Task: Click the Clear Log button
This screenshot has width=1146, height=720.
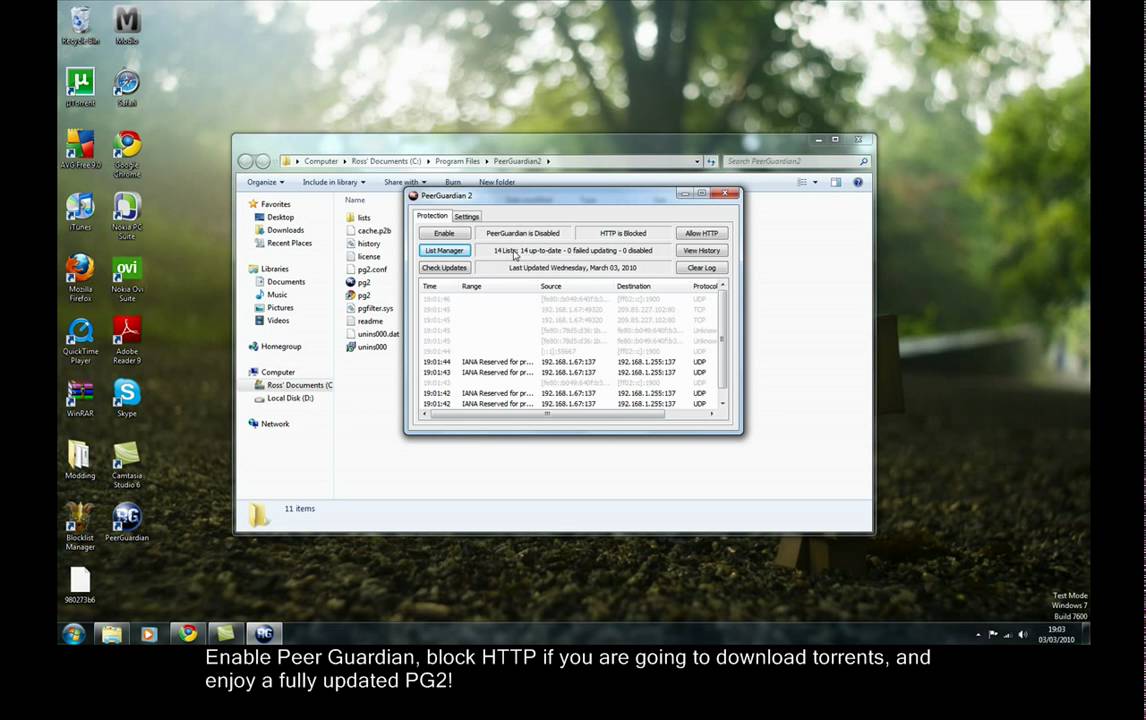Action: [702, 268]
